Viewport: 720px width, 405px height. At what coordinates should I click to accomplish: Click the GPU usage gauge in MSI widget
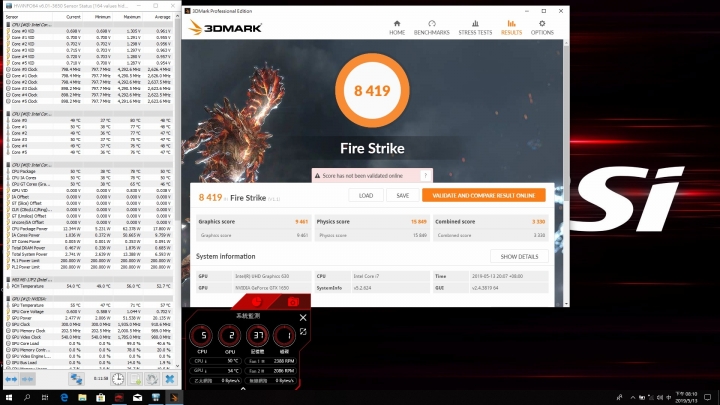coord(230,336)
